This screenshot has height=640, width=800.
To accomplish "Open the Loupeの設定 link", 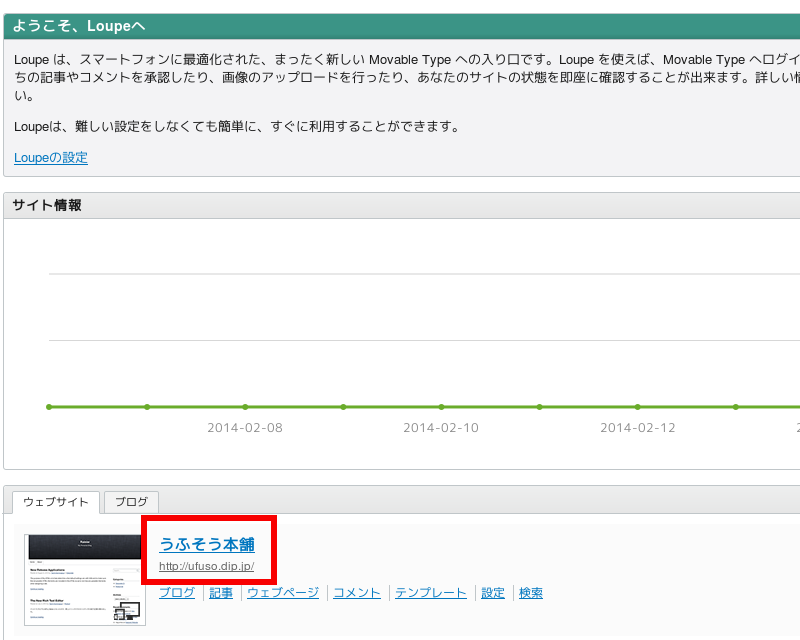I will point(51,158).
